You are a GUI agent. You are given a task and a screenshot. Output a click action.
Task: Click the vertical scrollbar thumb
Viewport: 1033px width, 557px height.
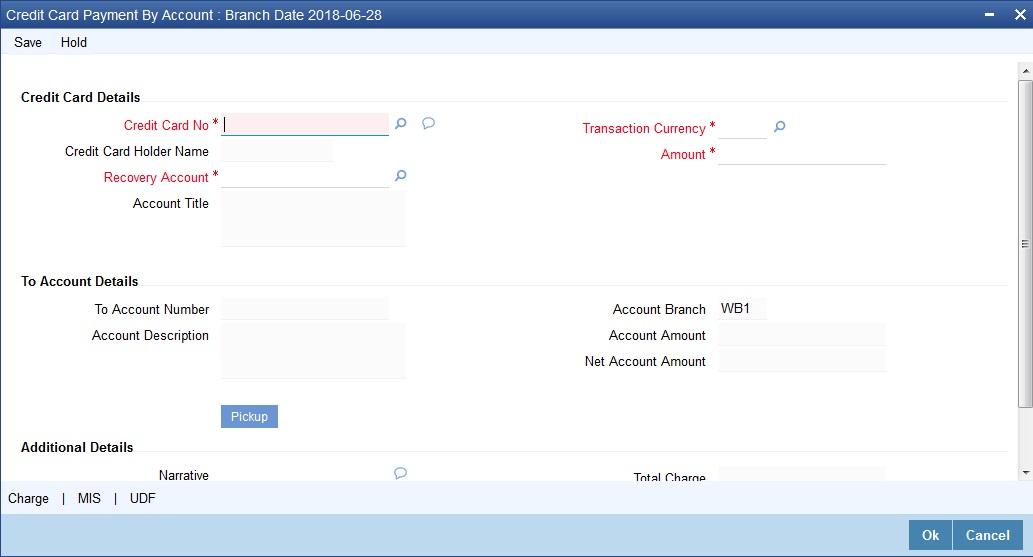click(x=1025, y=244)
